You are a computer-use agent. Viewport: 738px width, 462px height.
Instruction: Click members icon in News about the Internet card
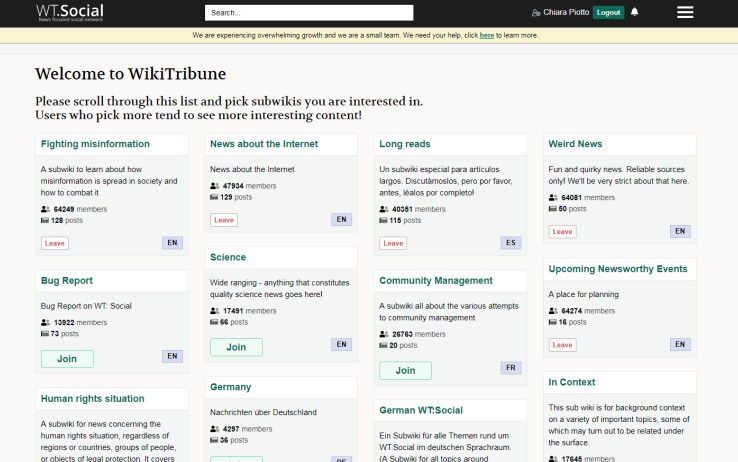coord(215,186)
